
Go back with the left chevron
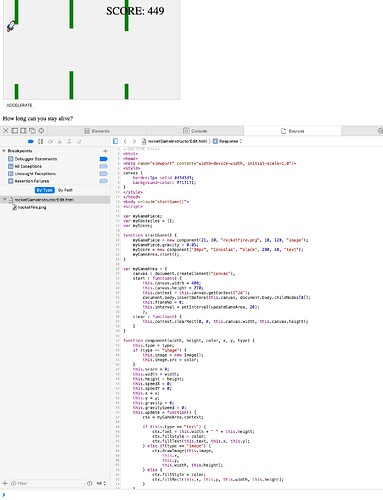(x=125, y=141)
